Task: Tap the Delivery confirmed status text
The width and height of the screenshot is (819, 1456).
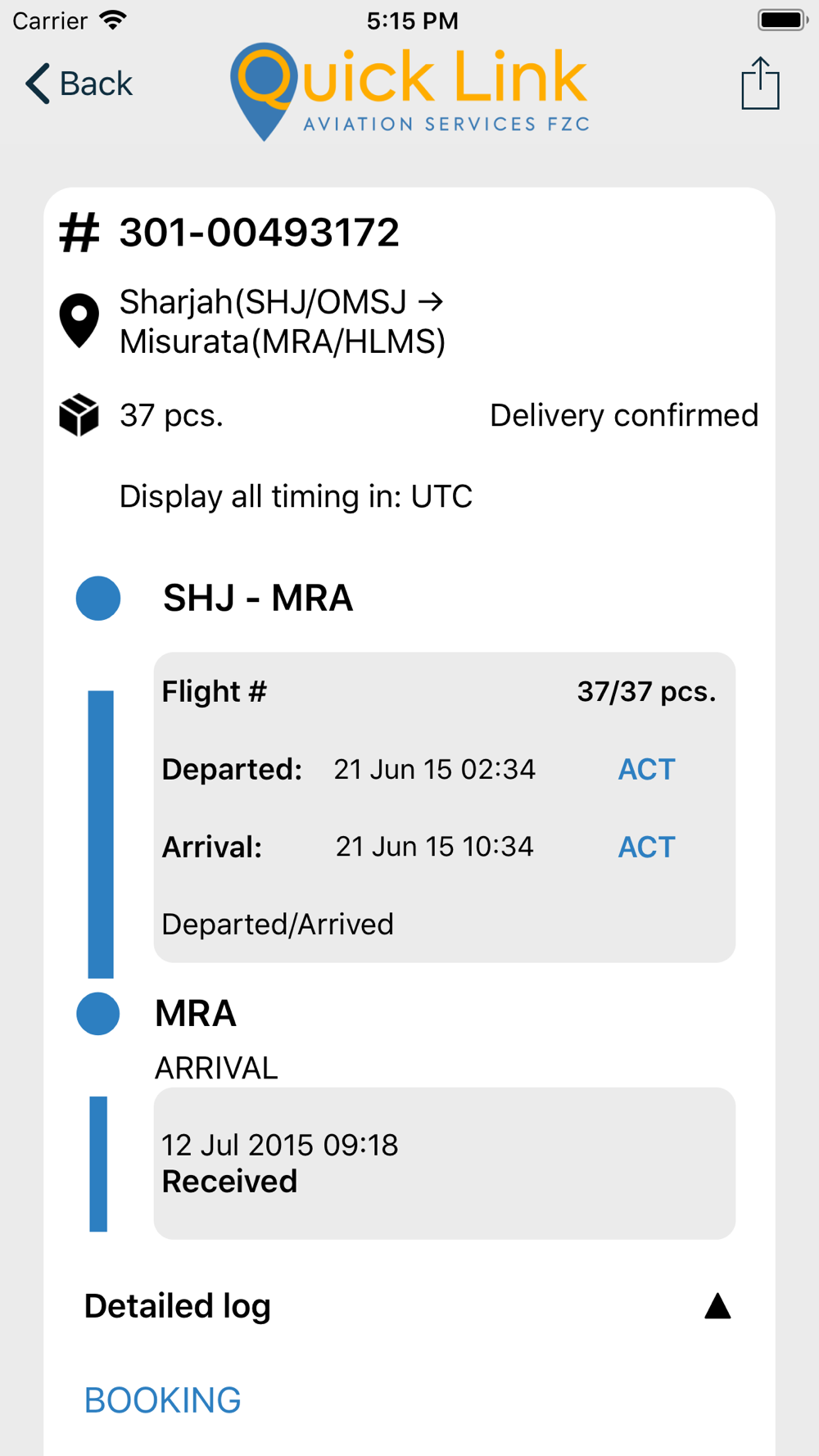Action: 624,415
